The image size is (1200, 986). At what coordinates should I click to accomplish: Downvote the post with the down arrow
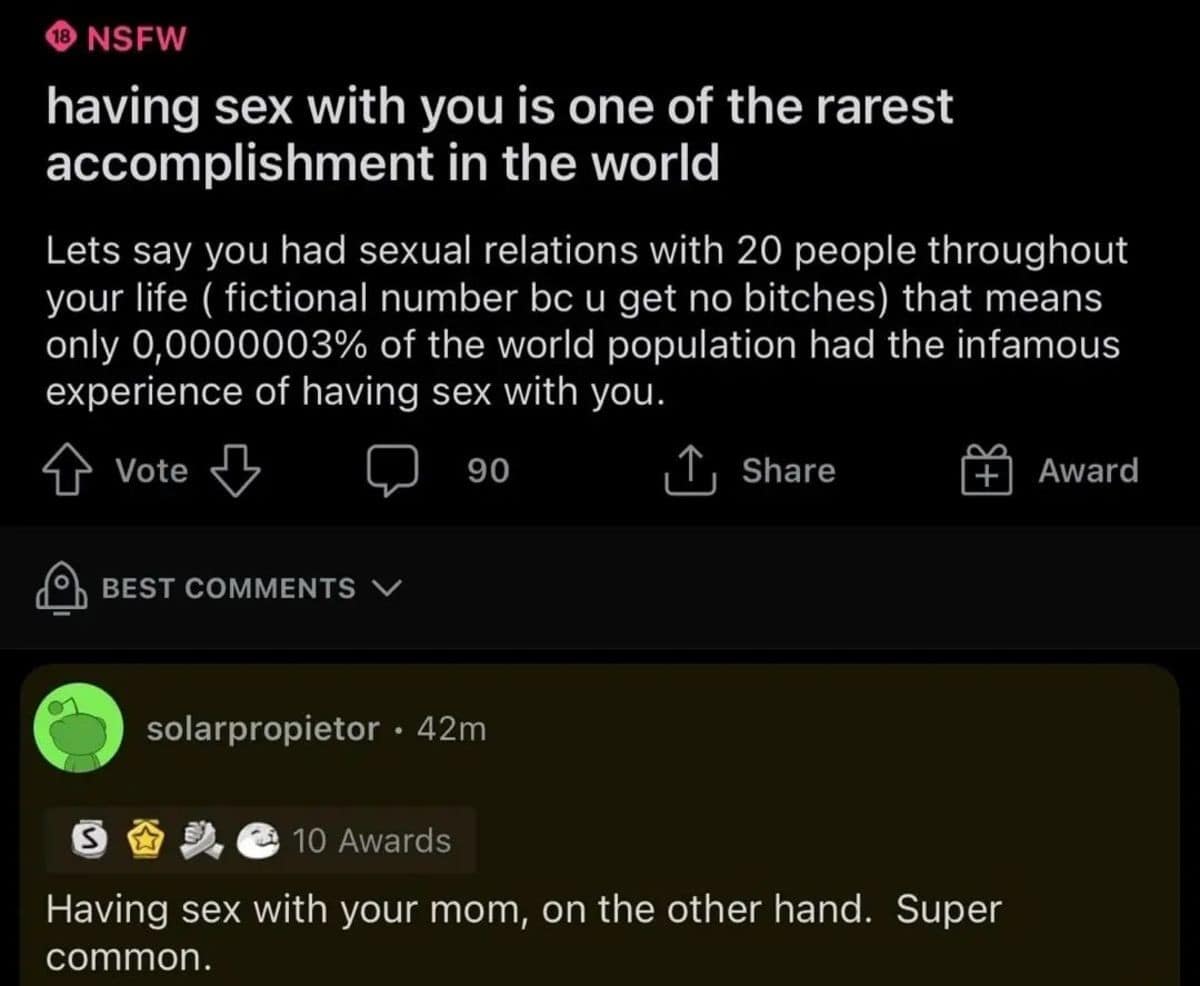[237, 471]
